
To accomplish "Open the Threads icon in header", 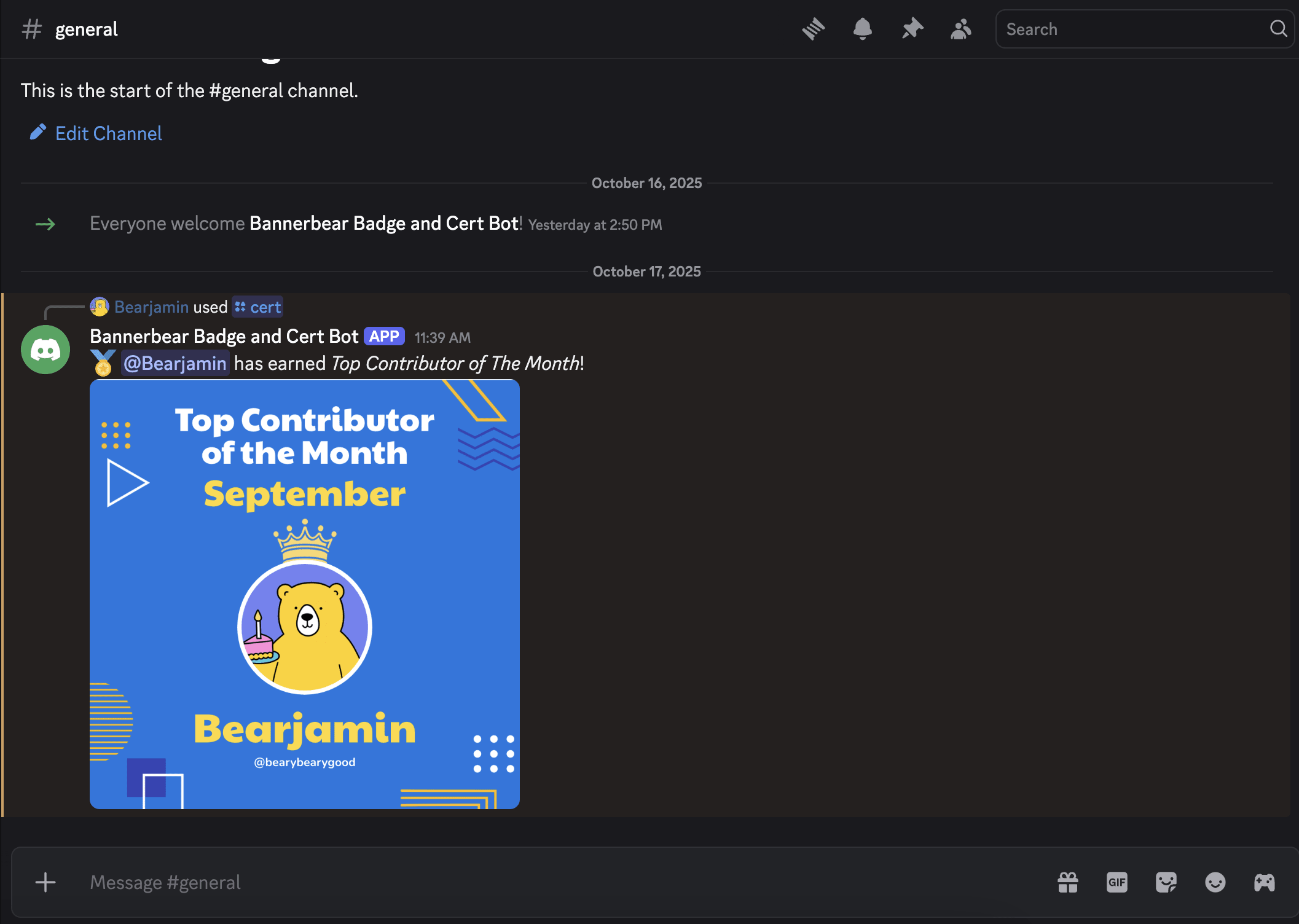I will click(813, 29).
